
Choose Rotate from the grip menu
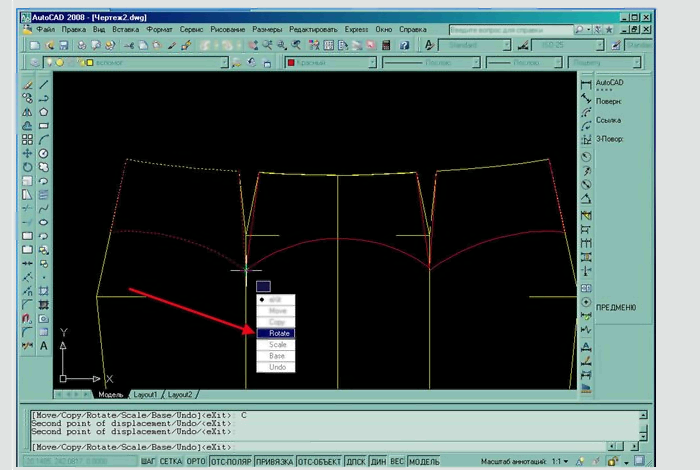(278, 333)
